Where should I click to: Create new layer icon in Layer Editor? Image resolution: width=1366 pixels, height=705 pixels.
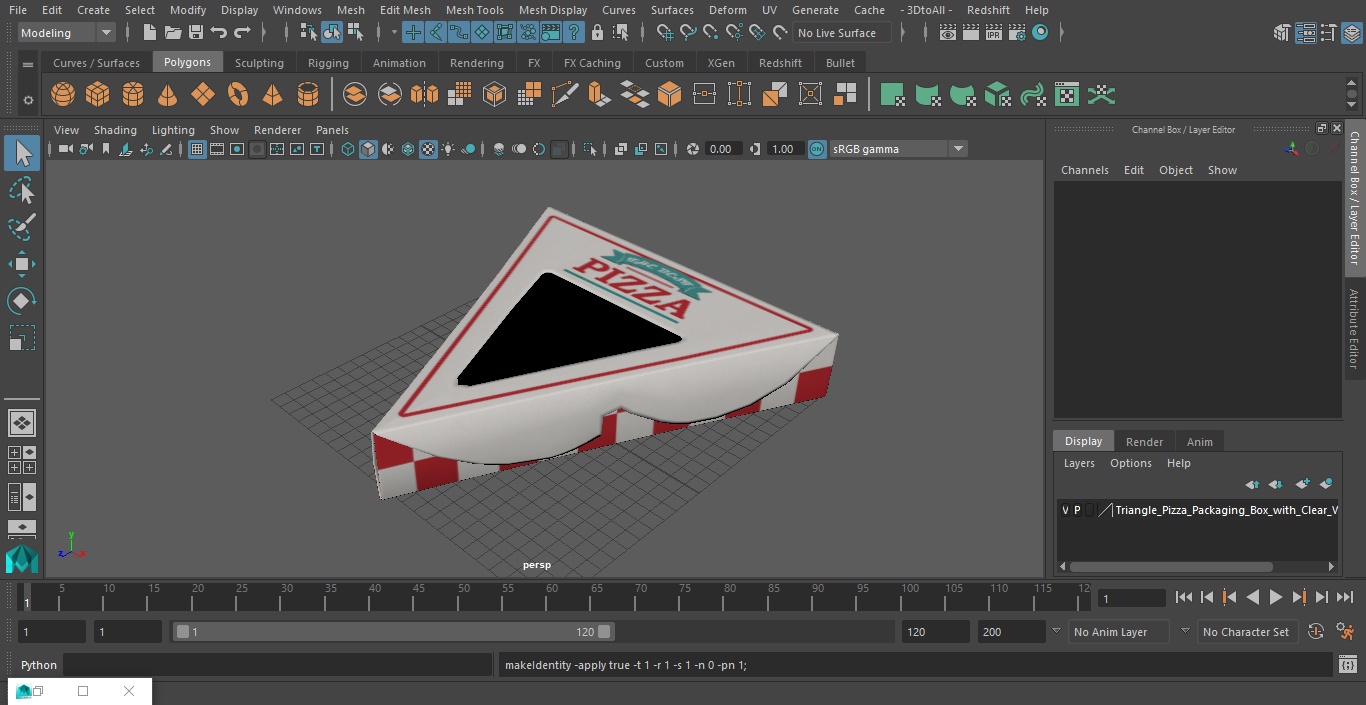pyautogui.click(x=1302, y=484)
